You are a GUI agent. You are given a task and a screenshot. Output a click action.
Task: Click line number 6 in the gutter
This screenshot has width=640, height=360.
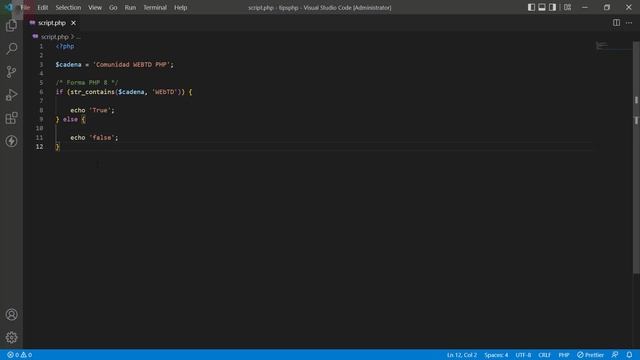point(41,92)
